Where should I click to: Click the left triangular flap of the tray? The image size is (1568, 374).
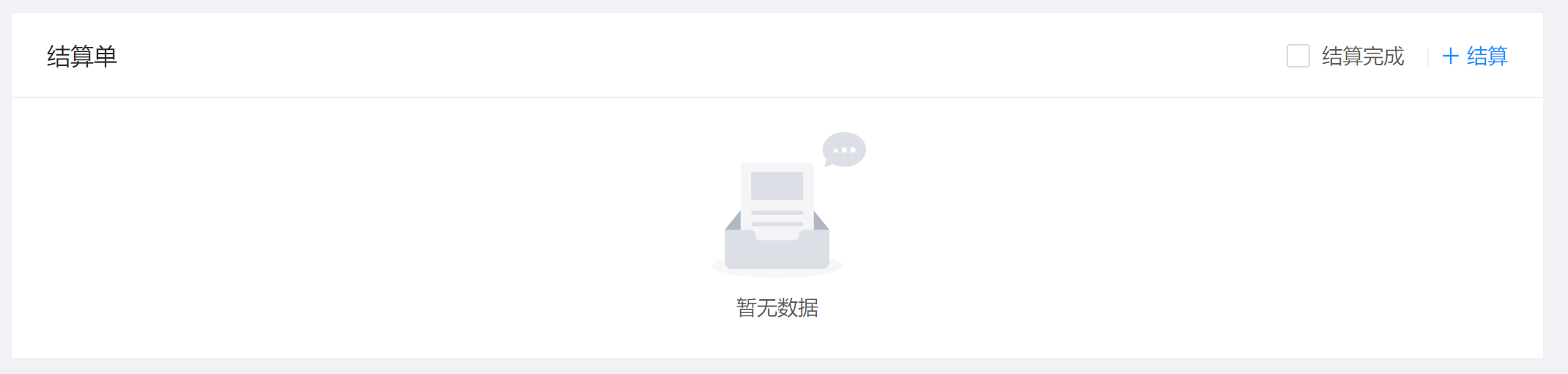tap(733, 221)
